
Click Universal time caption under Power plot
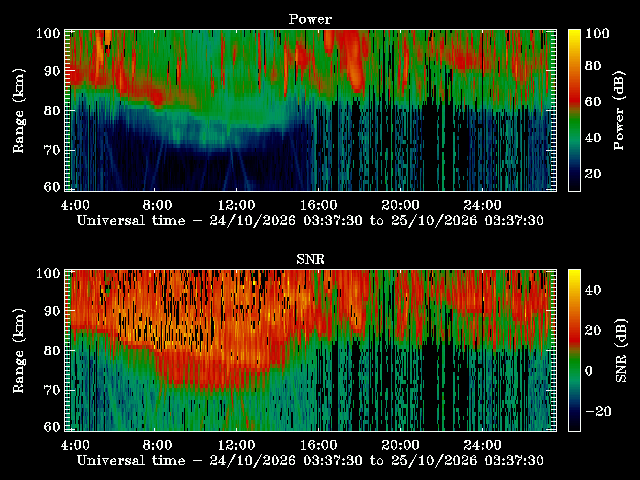click(x=310, y=221)
